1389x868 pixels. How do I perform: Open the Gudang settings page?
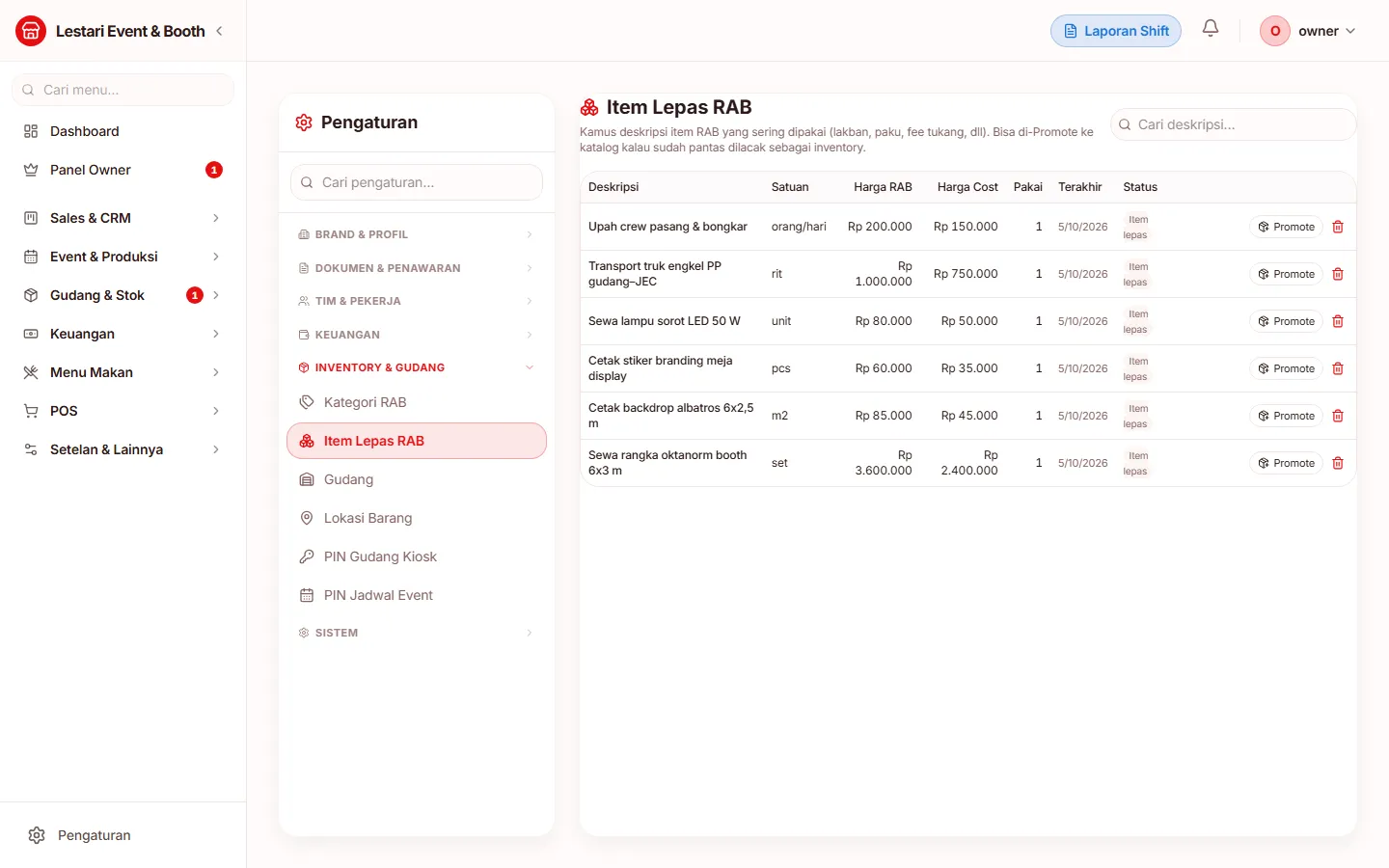416,479
